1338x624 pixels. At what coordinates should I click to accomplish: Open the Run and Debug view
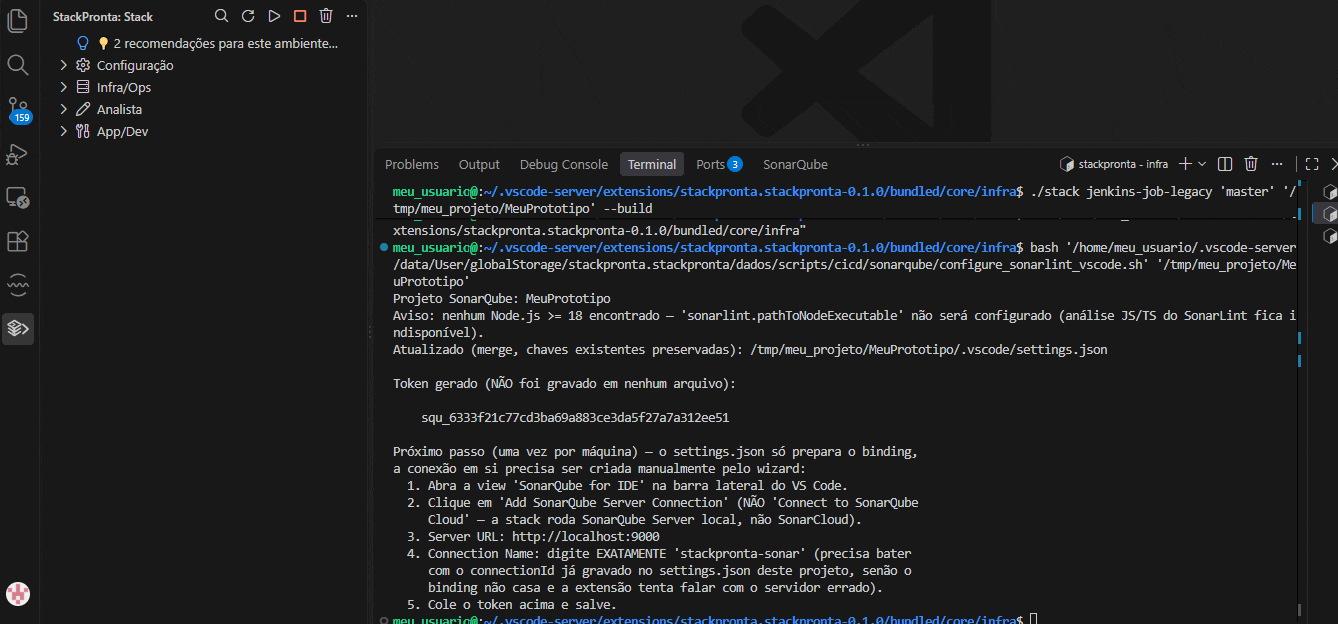[17, 153]
